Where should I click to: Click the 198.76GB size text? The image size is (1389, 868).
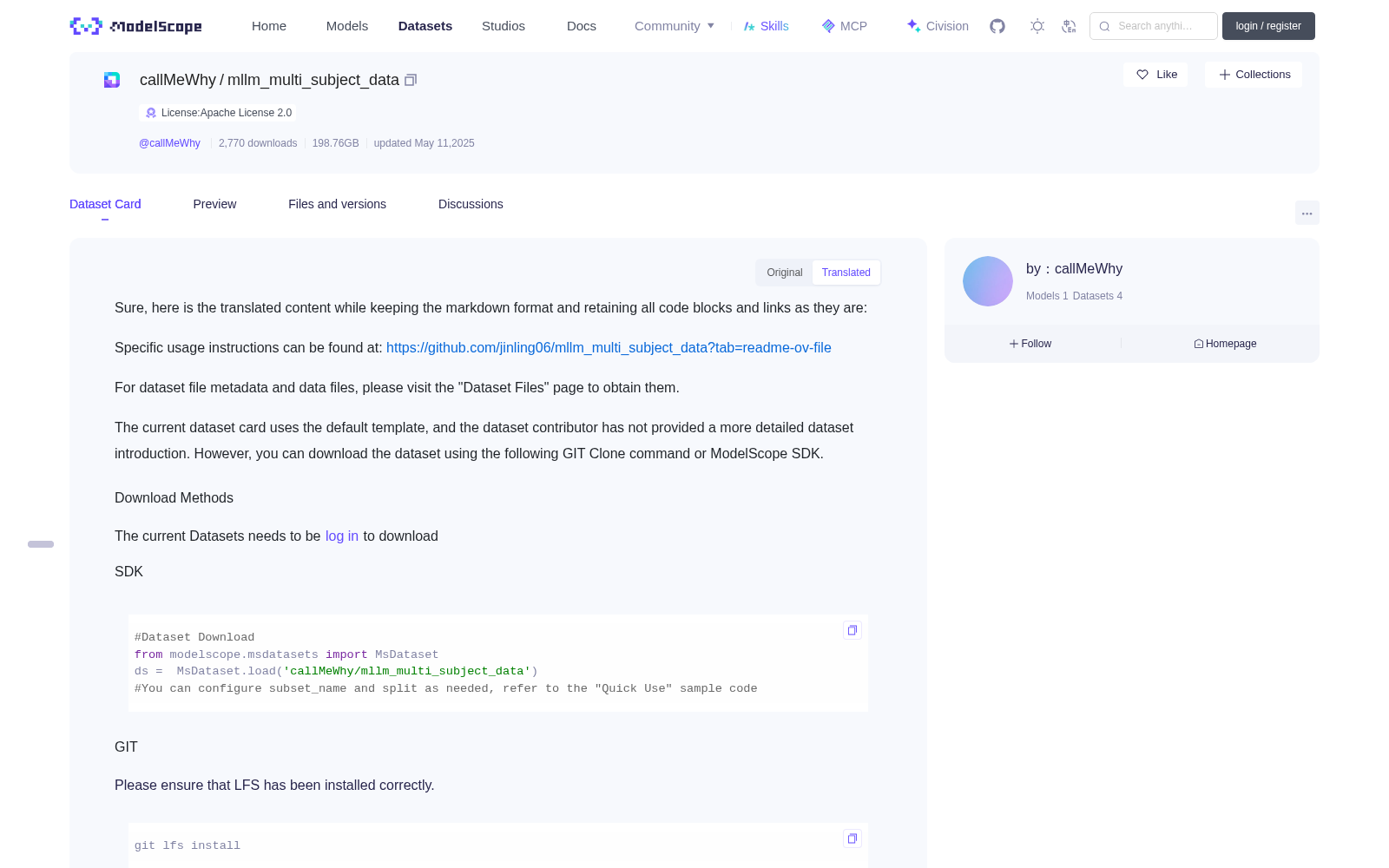[335, 143]
